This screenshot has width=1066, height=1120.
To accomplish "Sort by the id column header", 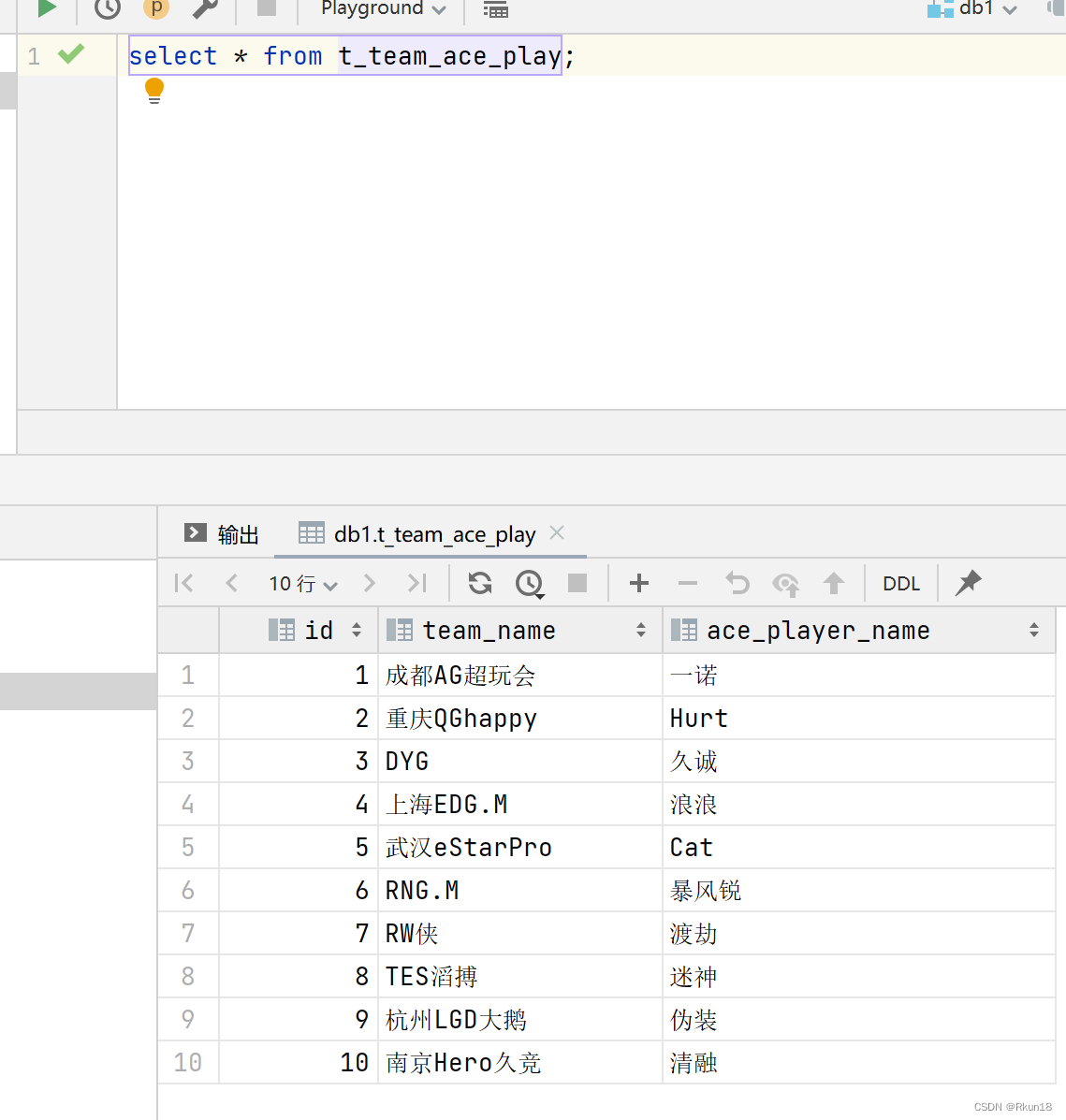I will 299,630.
